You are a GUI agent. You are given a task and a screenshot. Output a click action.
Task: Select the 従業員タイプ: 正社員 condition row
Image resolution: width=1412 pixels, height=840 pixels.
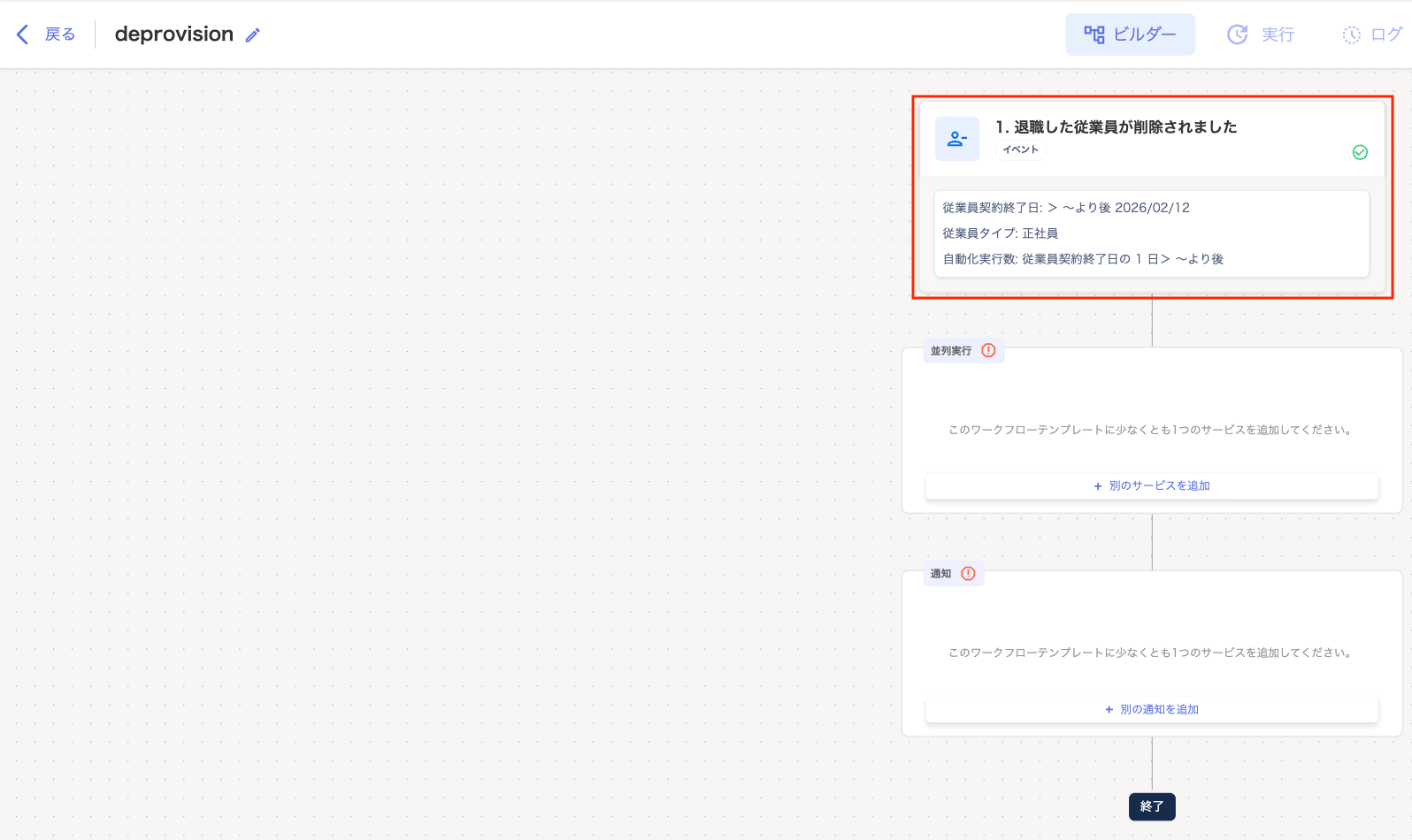[x=1000, y=233]
